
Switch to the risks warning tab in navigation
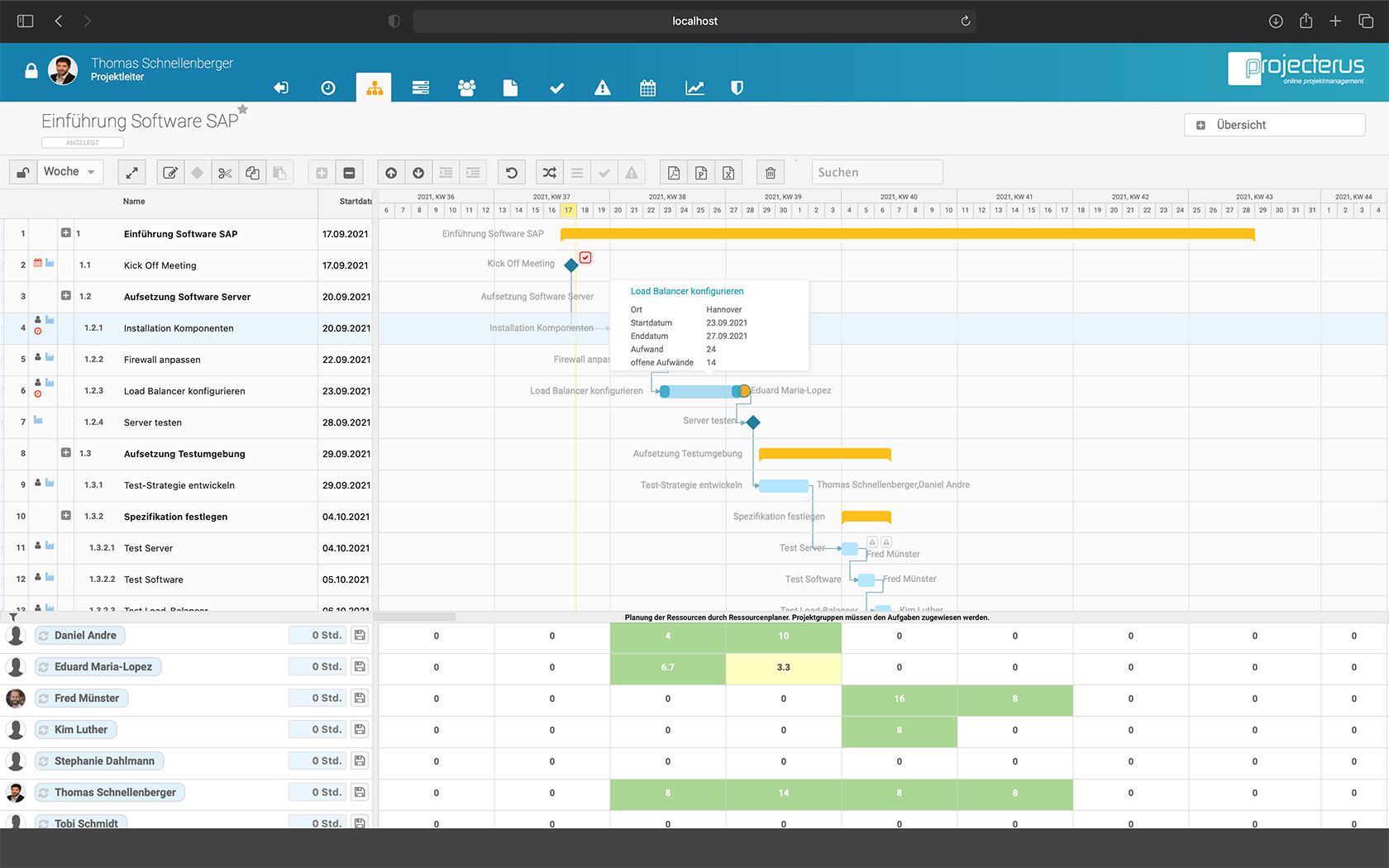(602, 87)
